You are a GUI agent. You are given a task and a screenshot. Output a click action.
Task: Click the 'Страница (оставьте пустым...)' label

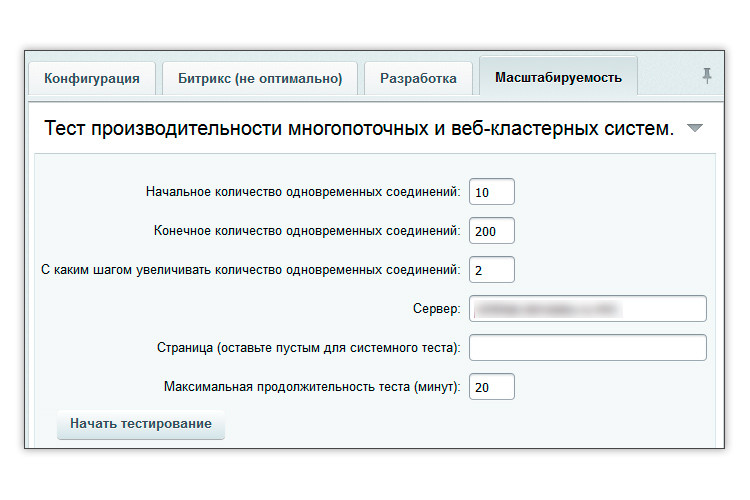pos(309,347)
